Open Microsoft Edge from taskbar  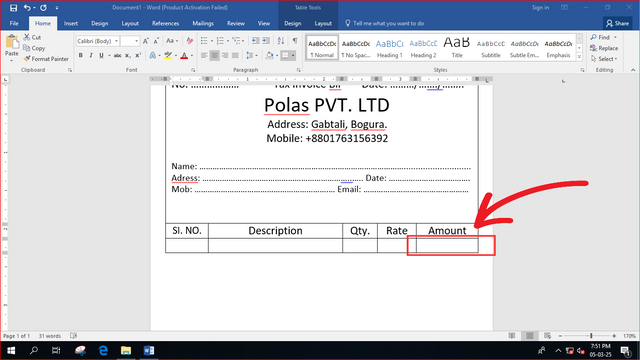(x=103, y=350)
